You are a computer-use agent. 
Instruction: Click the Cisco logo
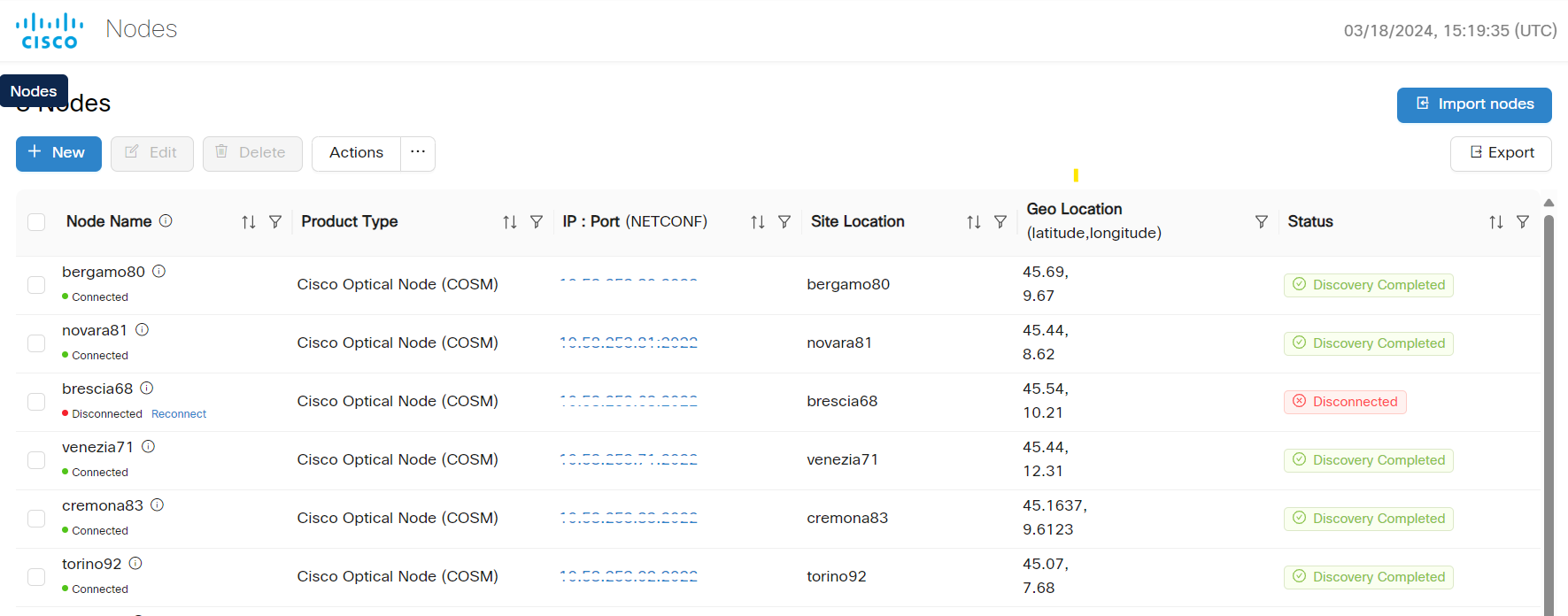pyautogui.click(x=50, y=31)
